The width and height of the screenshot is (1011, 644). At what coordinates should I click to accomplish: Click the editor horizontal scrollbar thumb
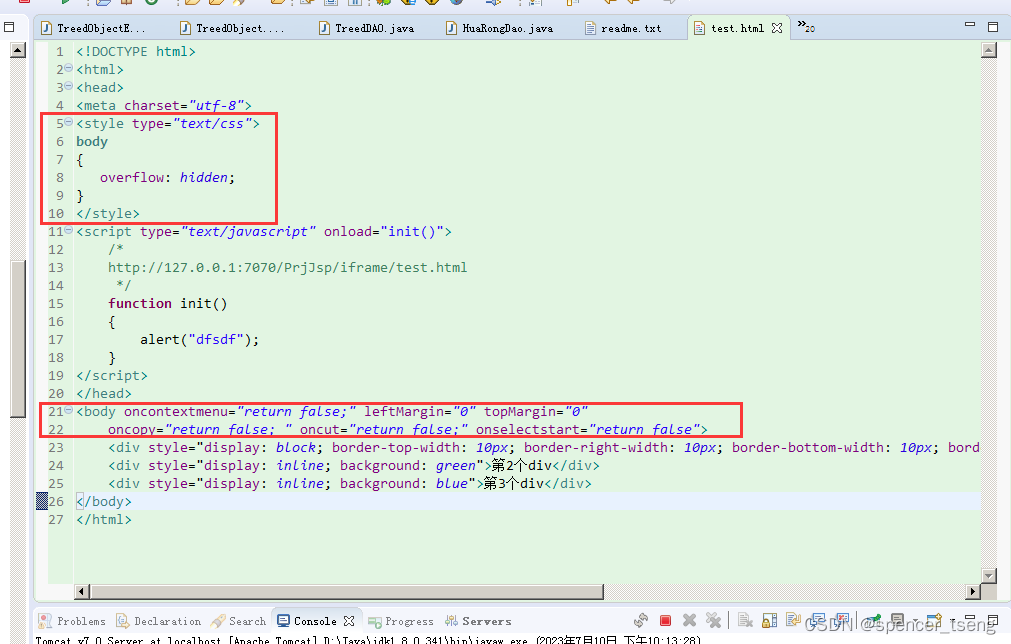click(347, 591)
